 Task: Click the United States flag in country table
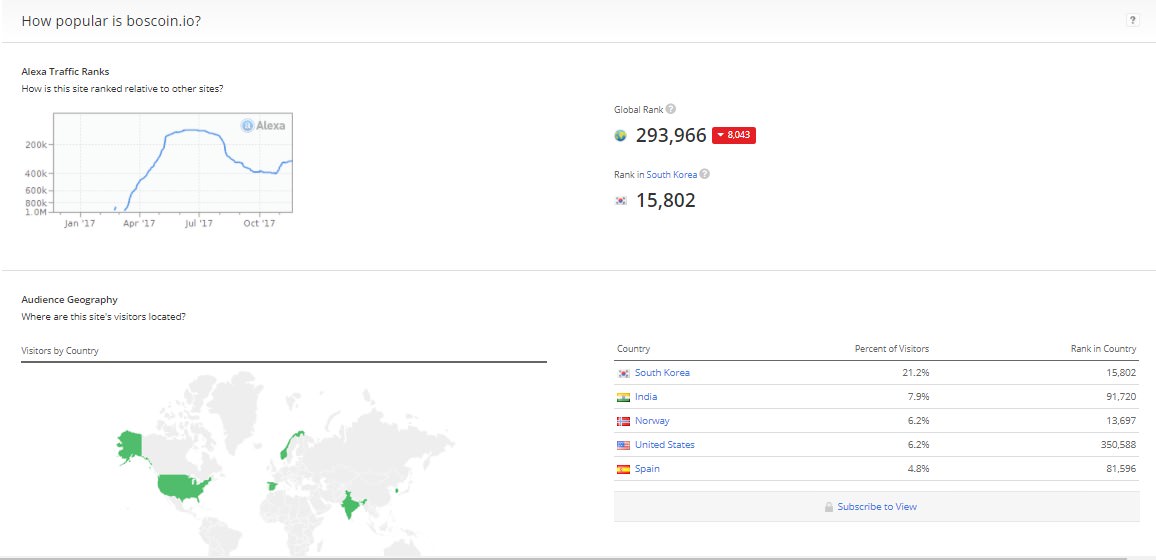(624, 445)
